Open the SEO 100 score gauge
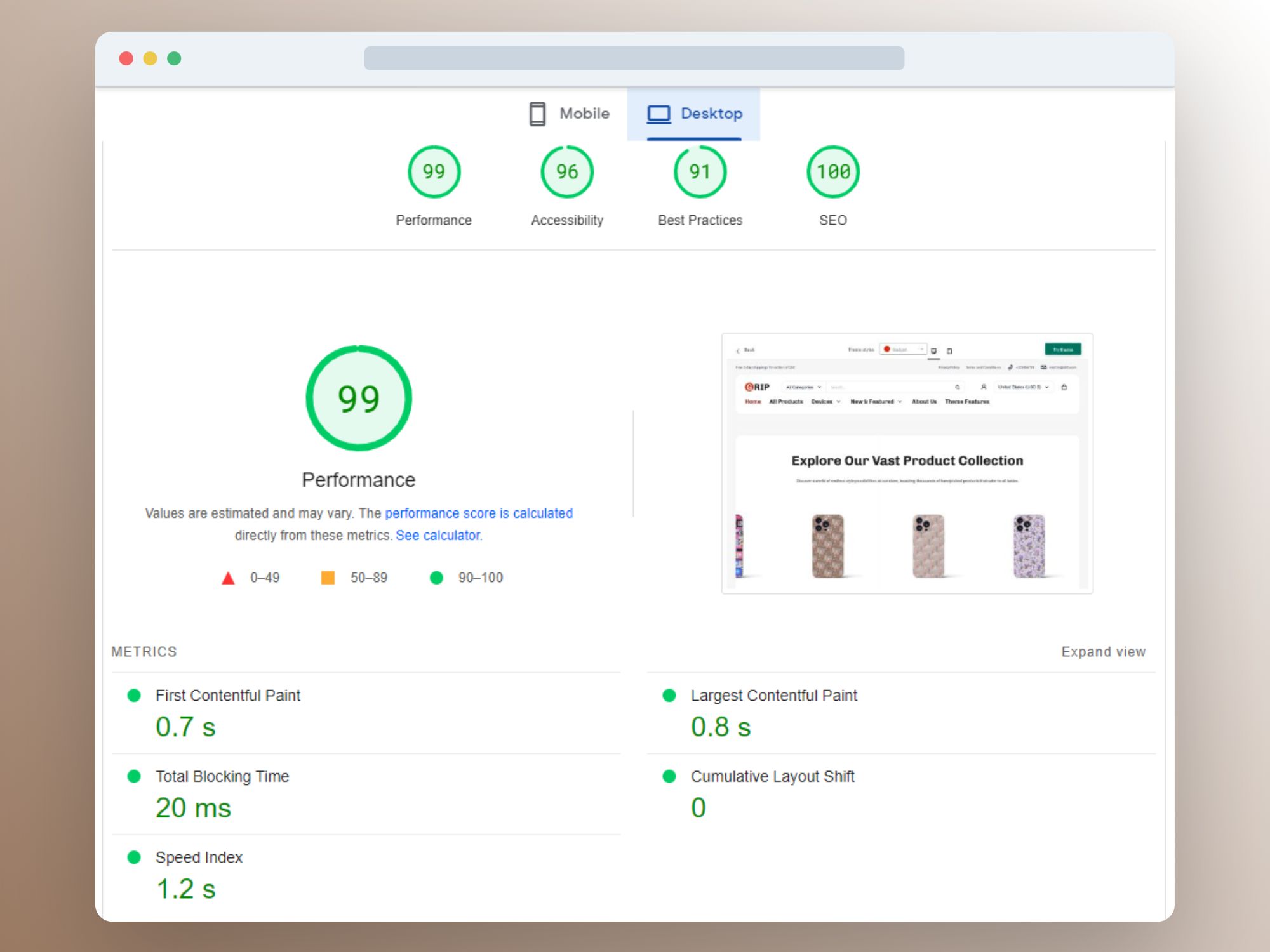The height and width of the screenshot is (952, 1270). tap(833, 172)
